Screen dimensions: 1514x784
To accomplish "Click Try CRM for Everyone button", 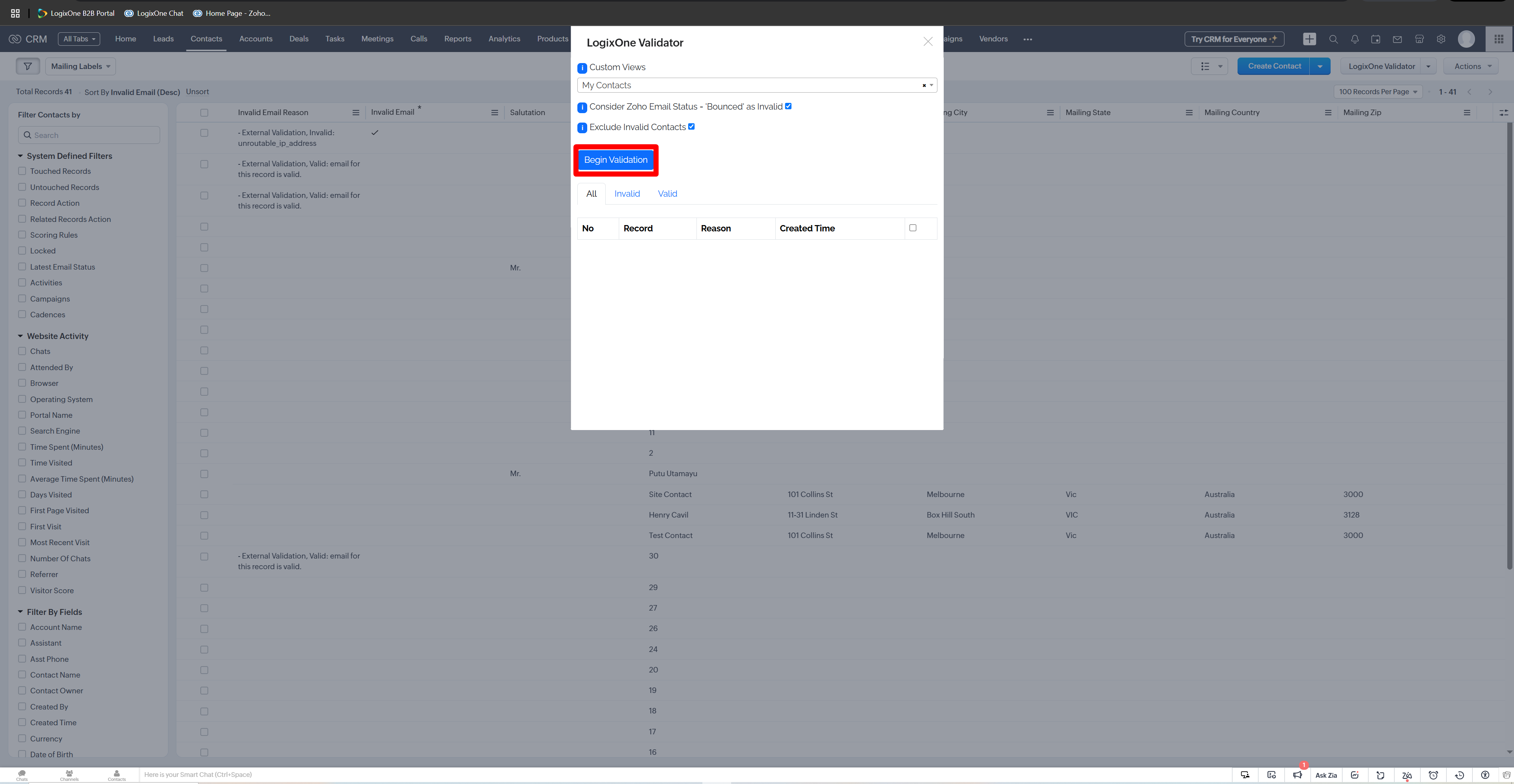I will pos(1234,39).
